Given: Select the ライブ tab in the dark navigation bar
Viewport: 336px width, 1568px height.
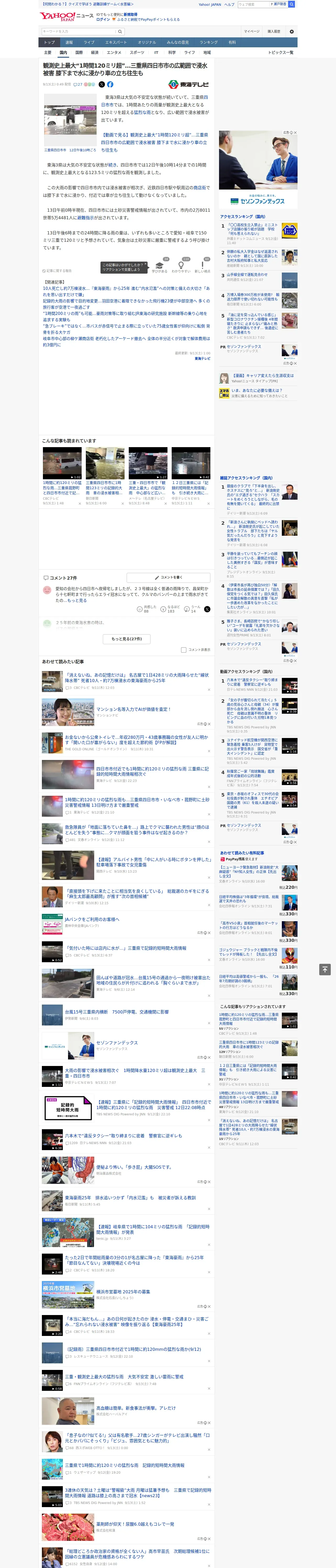Looking at the screenshot, I should [89, 42].
